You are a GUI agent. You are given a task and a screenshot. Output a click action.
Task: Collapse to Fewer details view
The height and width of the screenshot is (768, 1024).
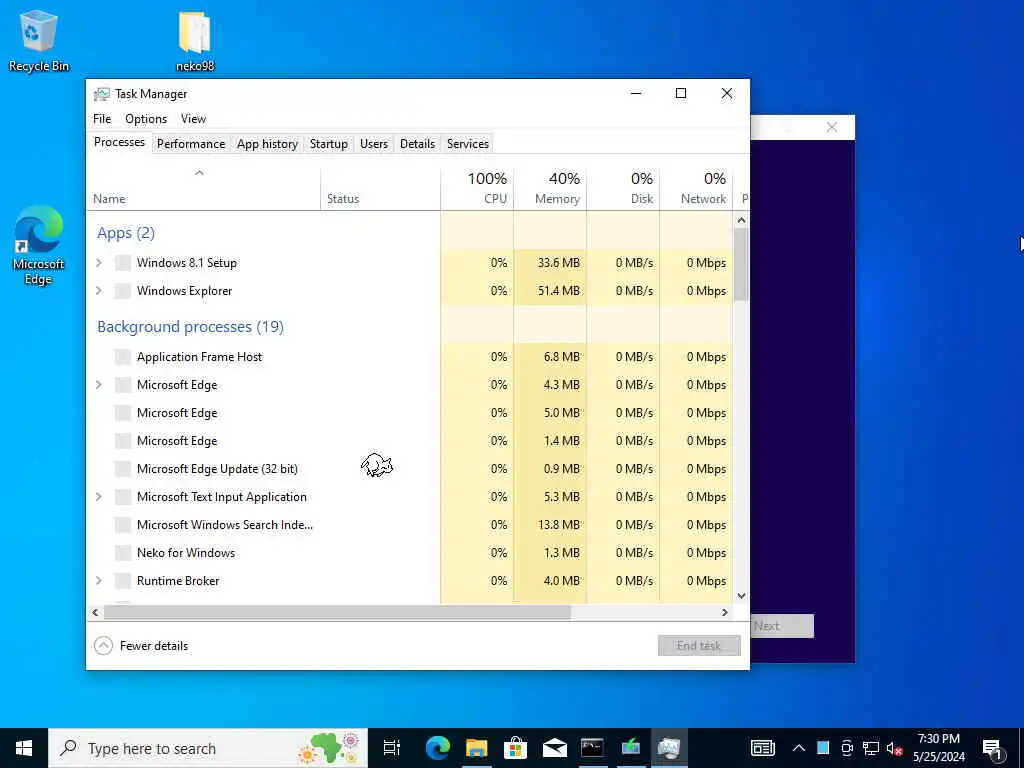coord(141,646)
